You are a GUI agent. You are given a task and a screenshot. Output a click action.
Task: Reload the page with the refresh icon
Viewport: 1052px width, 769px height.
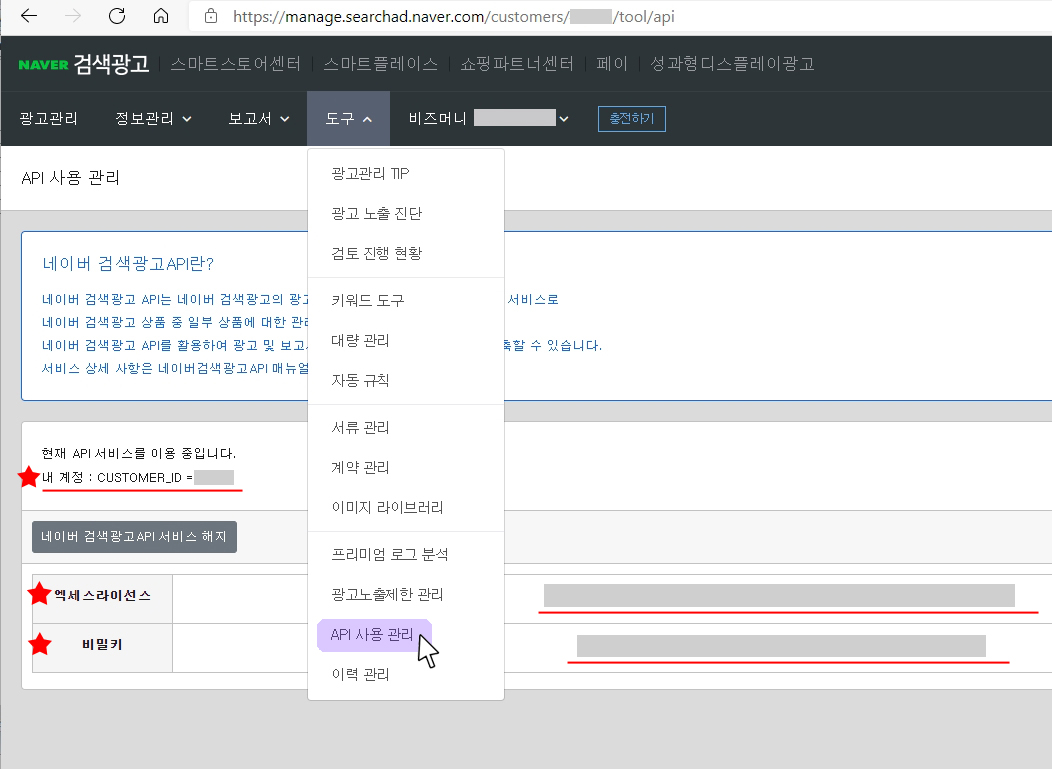point(117,16)
